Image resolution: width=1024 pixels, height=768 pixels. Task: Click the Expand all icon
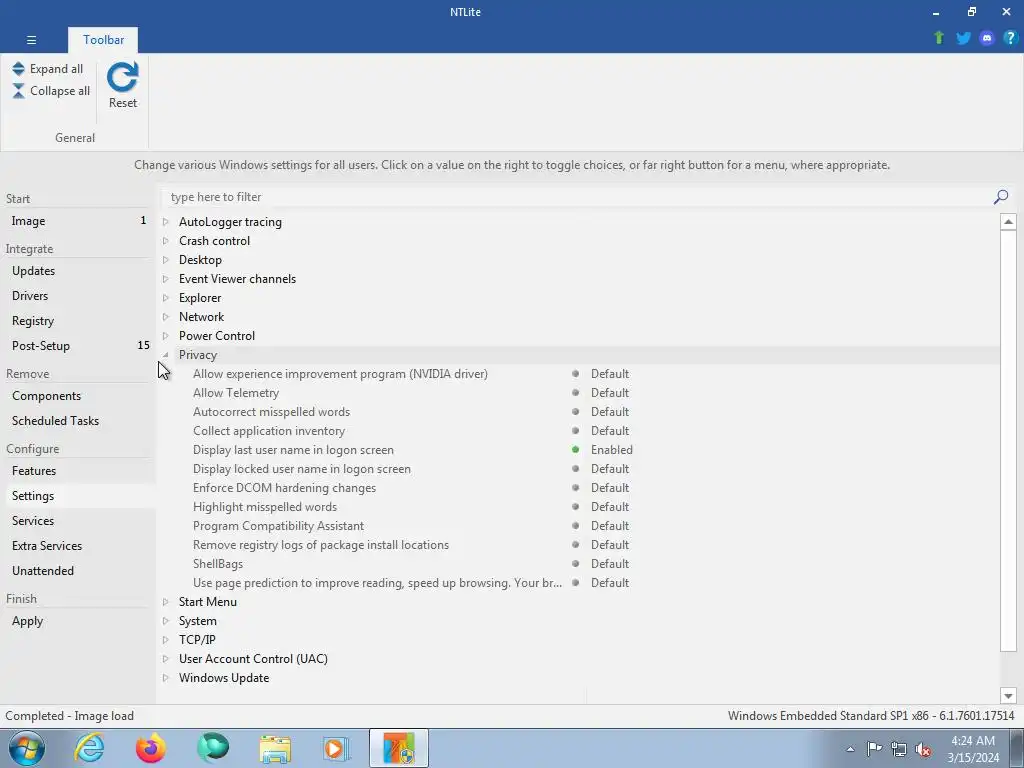pos(18,69)
